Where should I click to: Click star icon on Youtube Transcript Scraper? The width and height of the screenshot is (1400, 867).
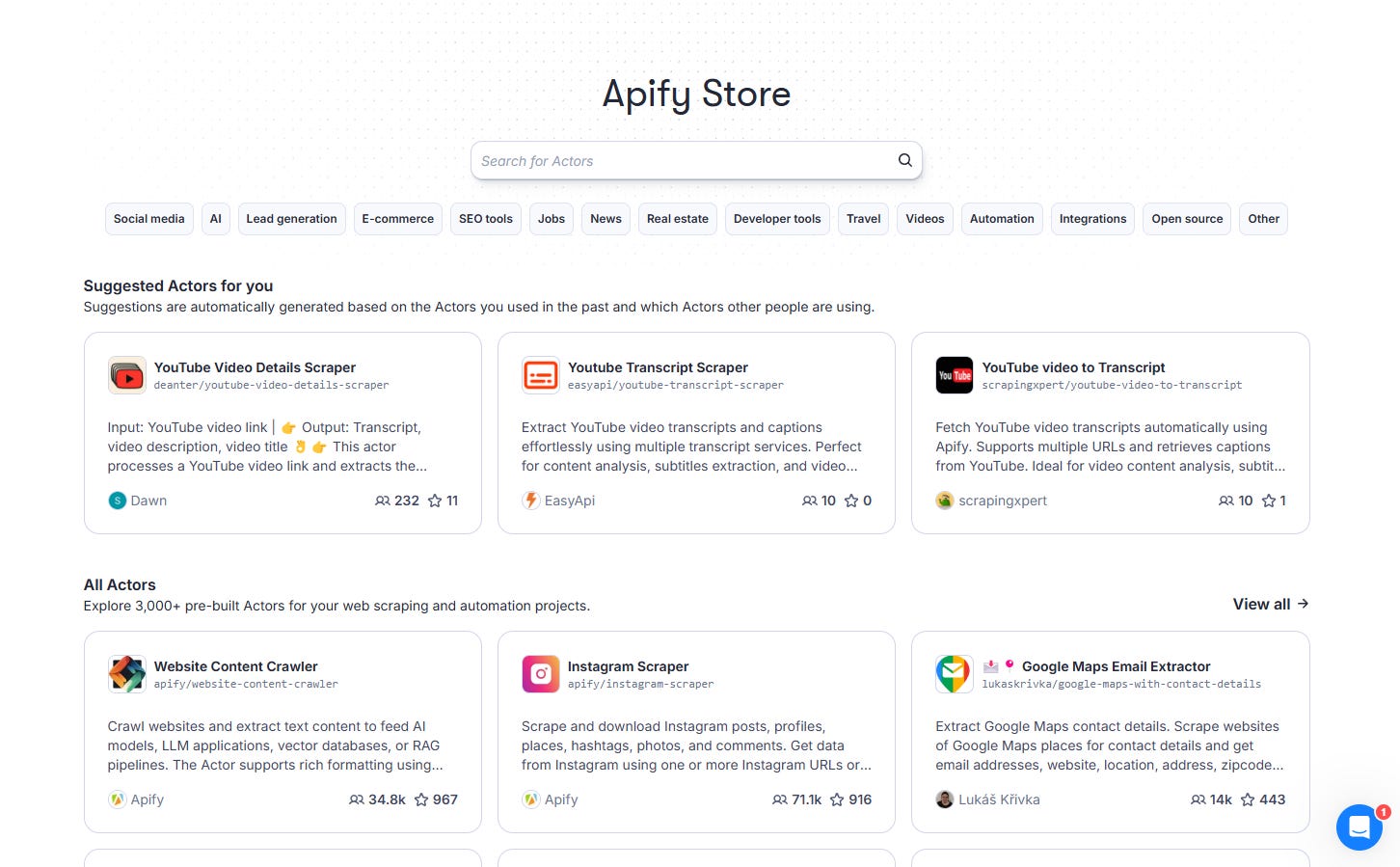(x=851, y=501)
